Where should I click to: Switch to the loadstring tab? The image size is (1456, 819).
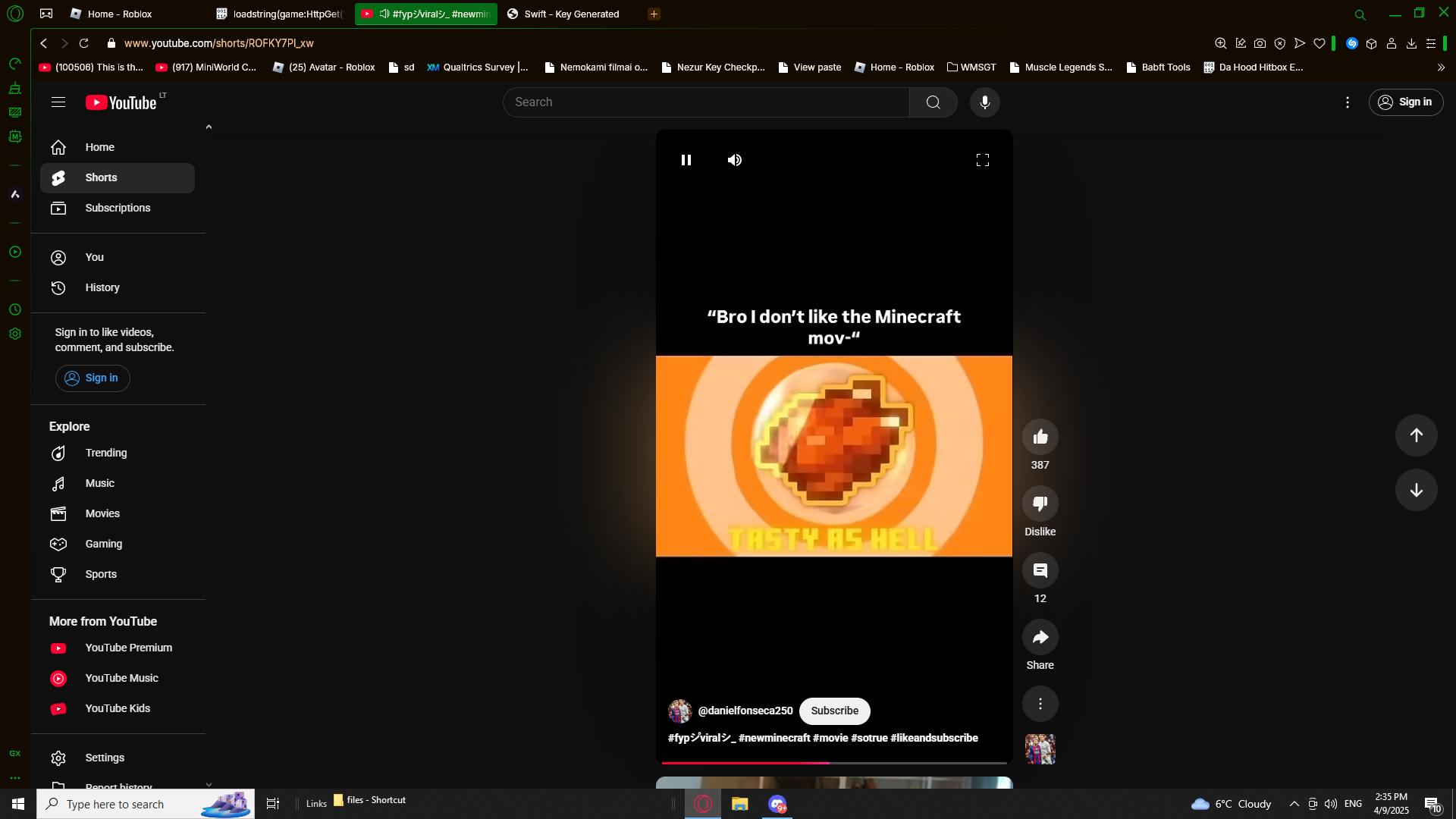click(x=281, y=14)
